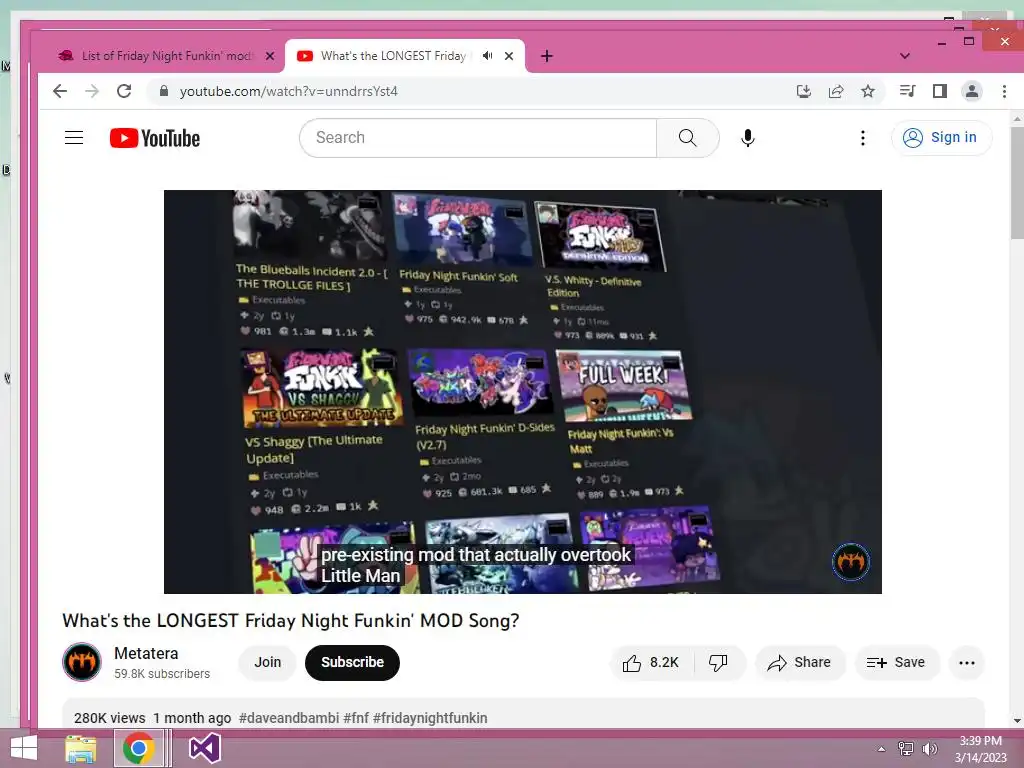The height and width of the screenshot is (768, 1024).
Task: Expand the tab search chevron dropdown
Action: click(904, 56)
